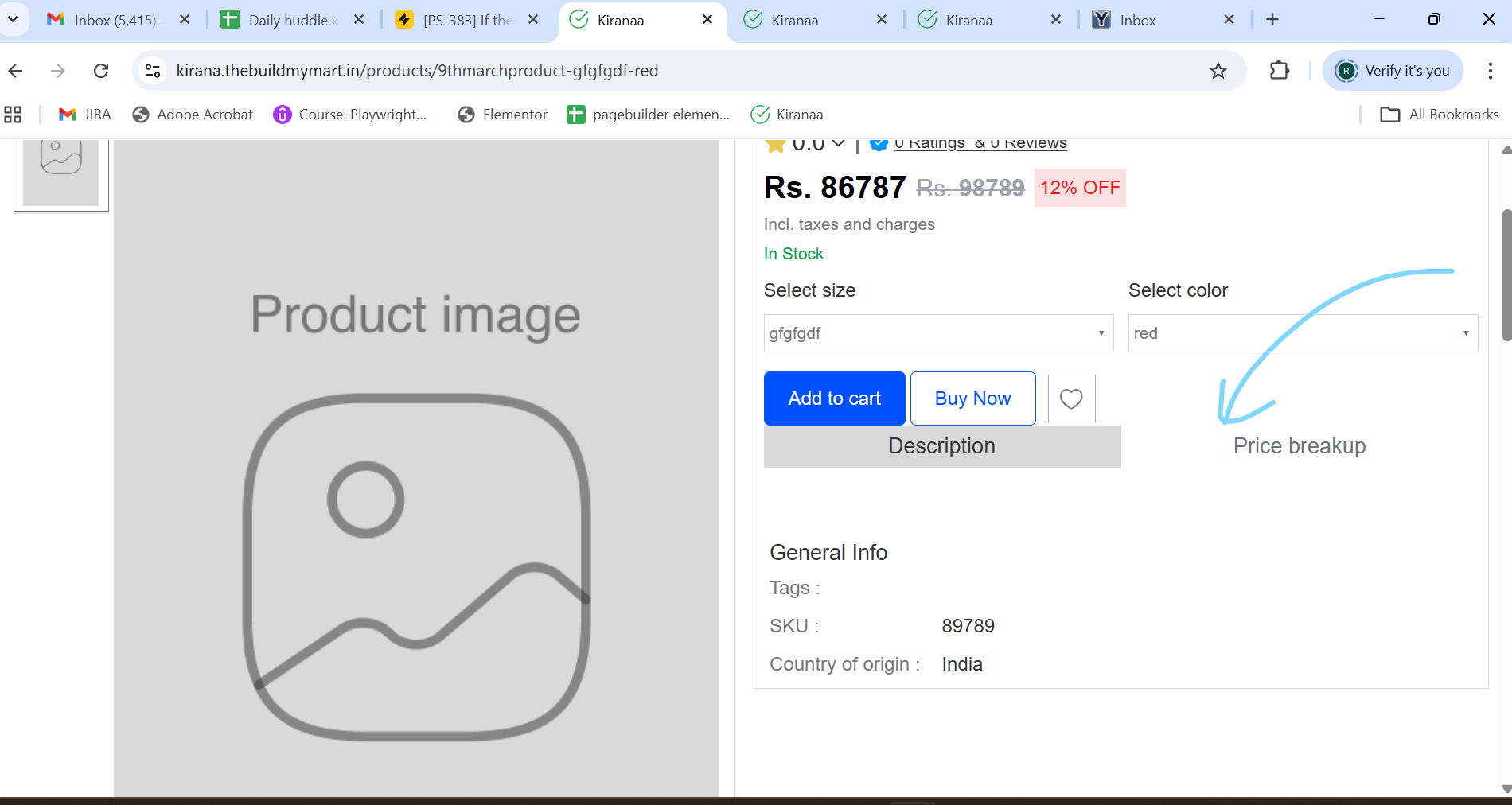Open the tab search dropdown arrow

click(x=13, y=19)
